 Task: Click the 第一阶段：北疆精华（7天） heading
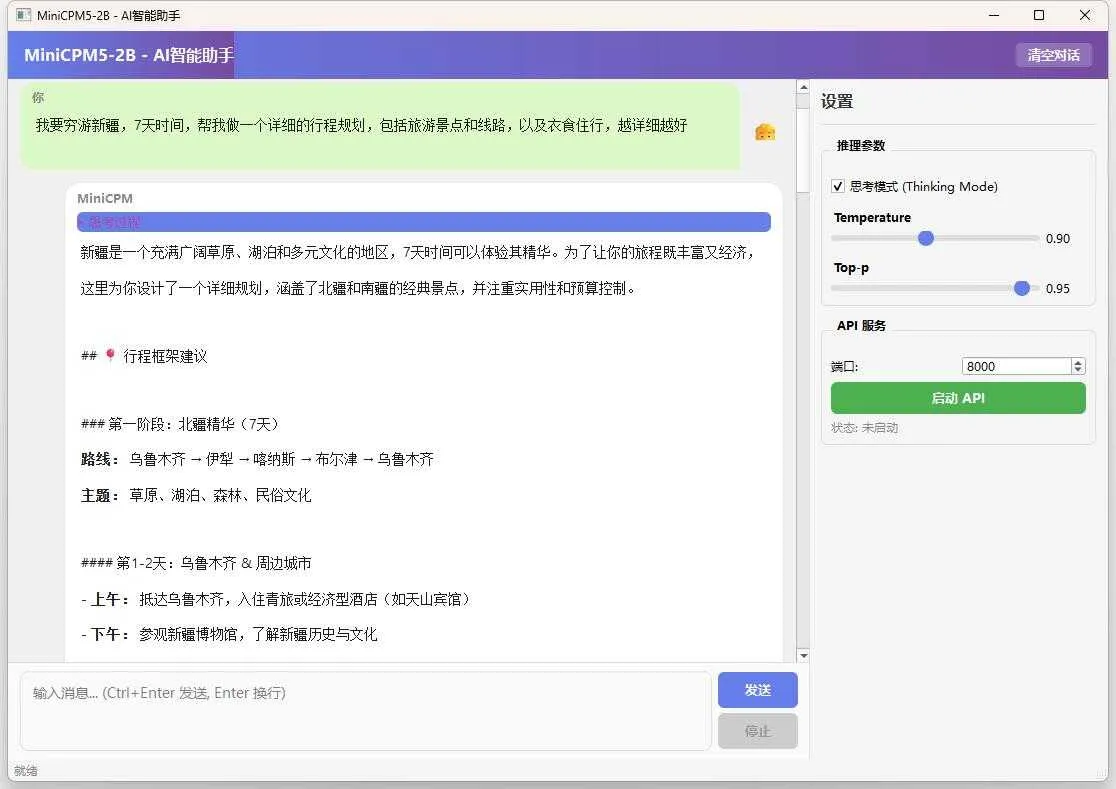coord(181,424)
